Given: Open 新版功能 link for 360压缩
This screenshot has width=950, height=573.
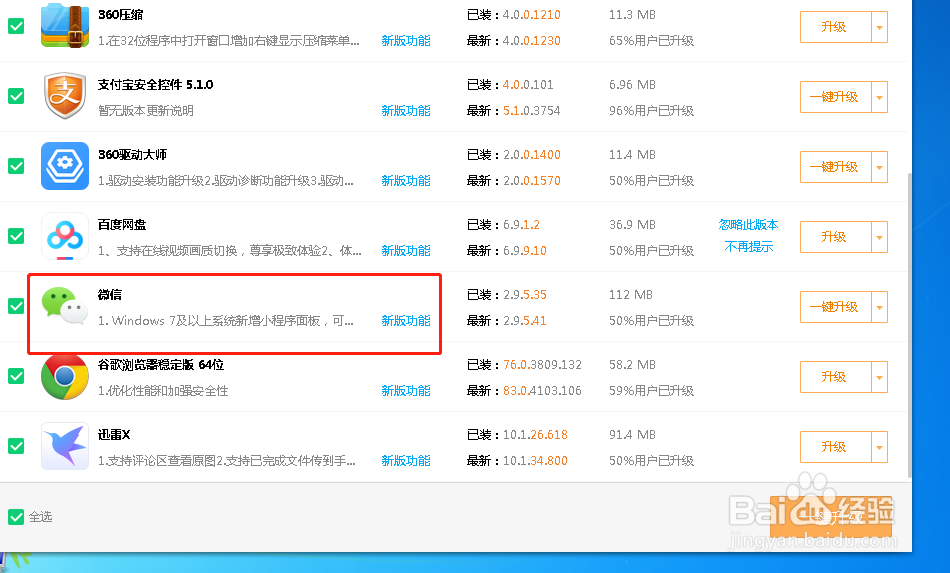Looking at the screenshot, I should click(x=406, y=41).
